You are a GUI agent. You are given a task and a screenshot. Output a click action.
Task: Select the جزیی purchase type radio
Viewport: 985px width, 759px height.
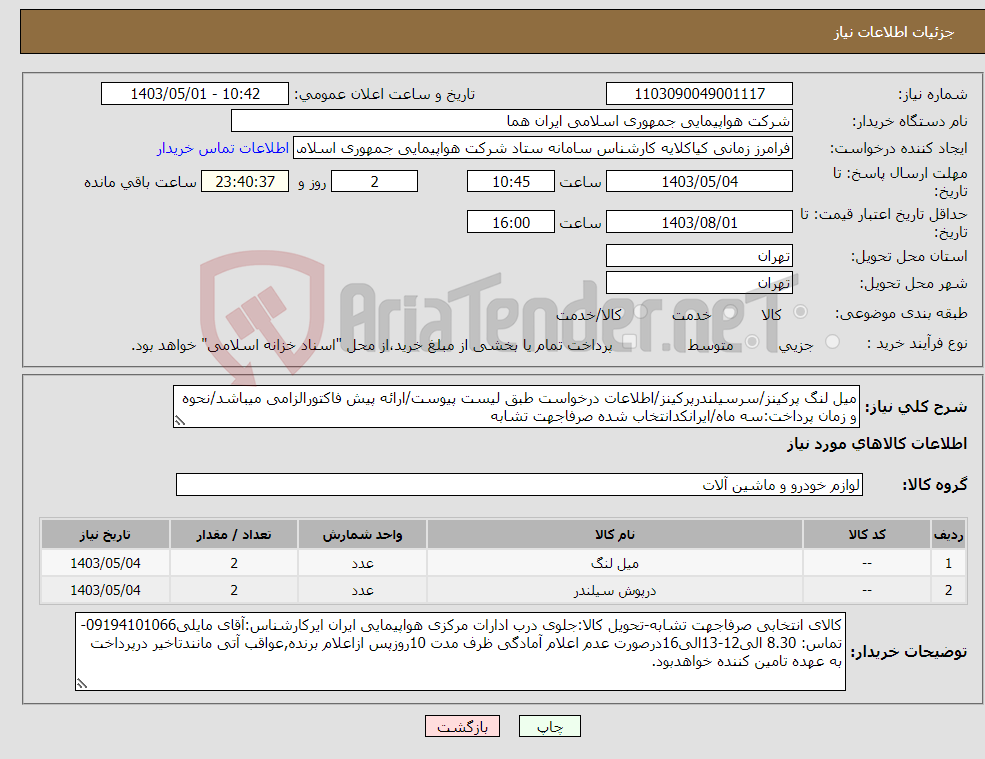click(x=832, y=342)
